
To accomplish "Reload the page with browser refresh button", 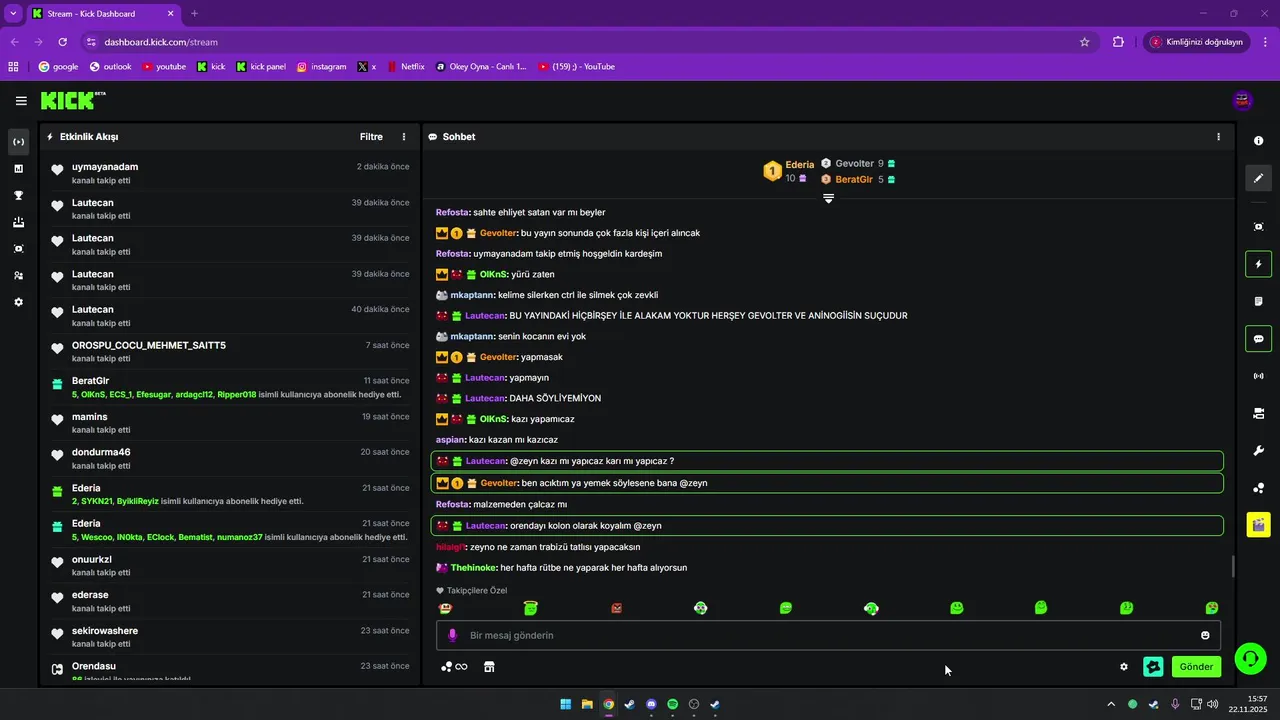I will pos(63,42).
